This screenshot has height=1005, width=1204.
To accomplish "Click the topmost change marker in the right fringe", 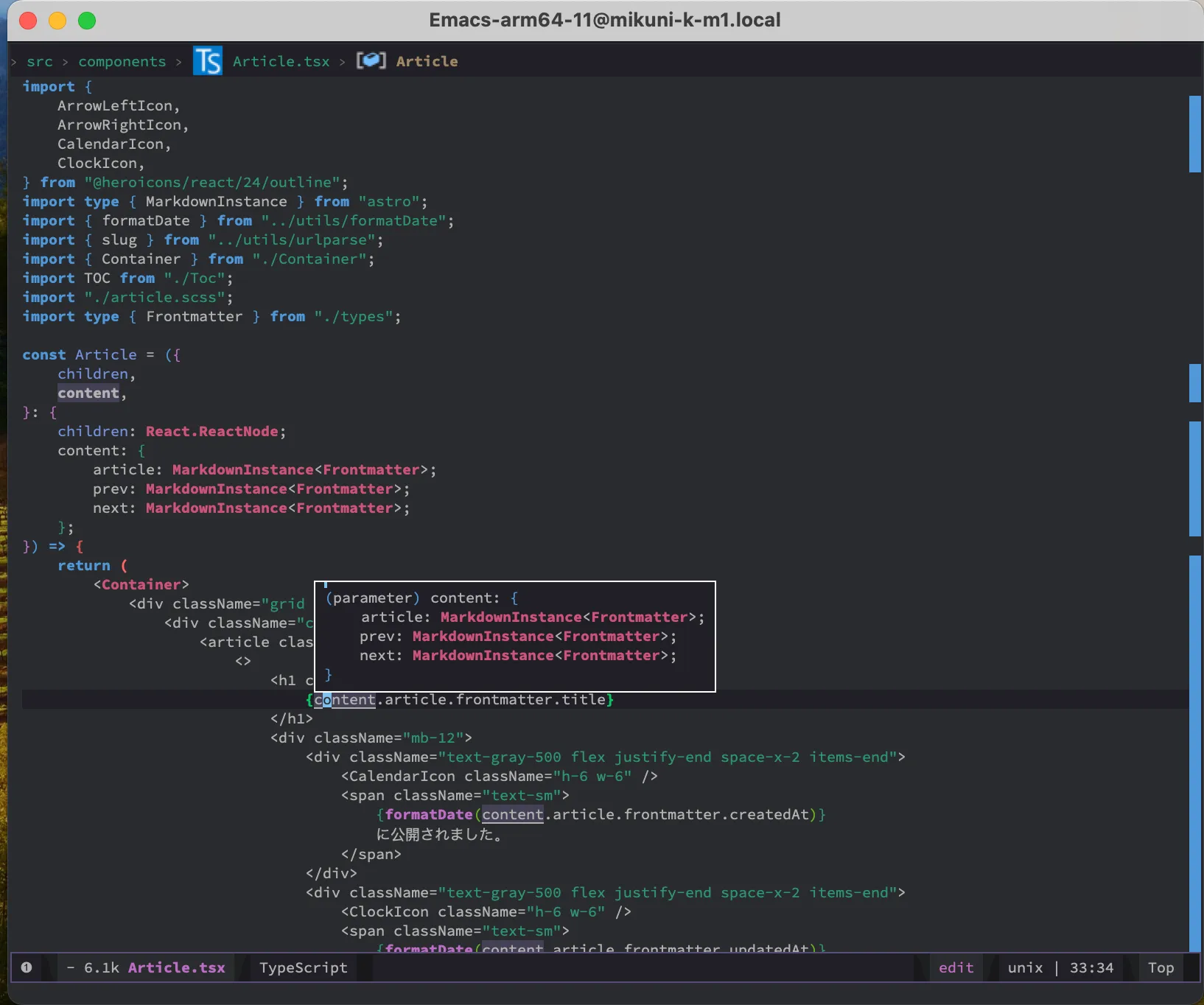I will 1194,133.
